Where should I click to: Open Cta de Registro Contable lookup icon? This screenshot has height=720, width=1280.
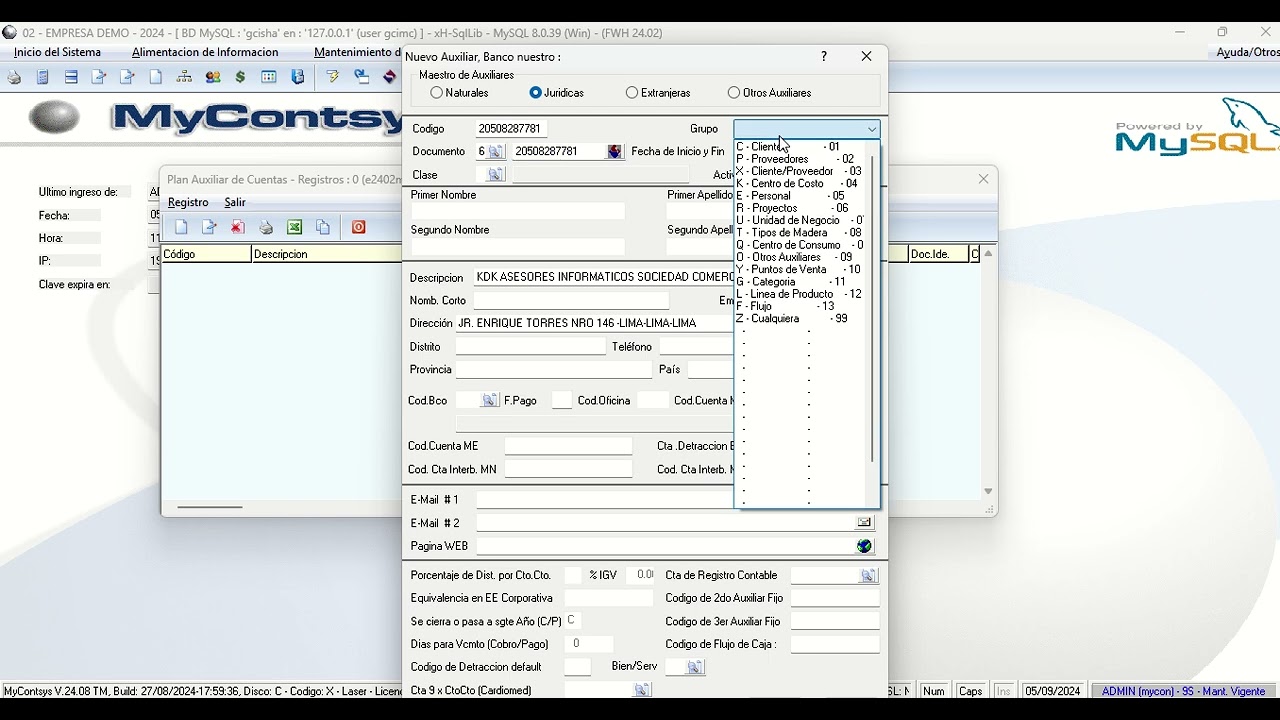868,576
